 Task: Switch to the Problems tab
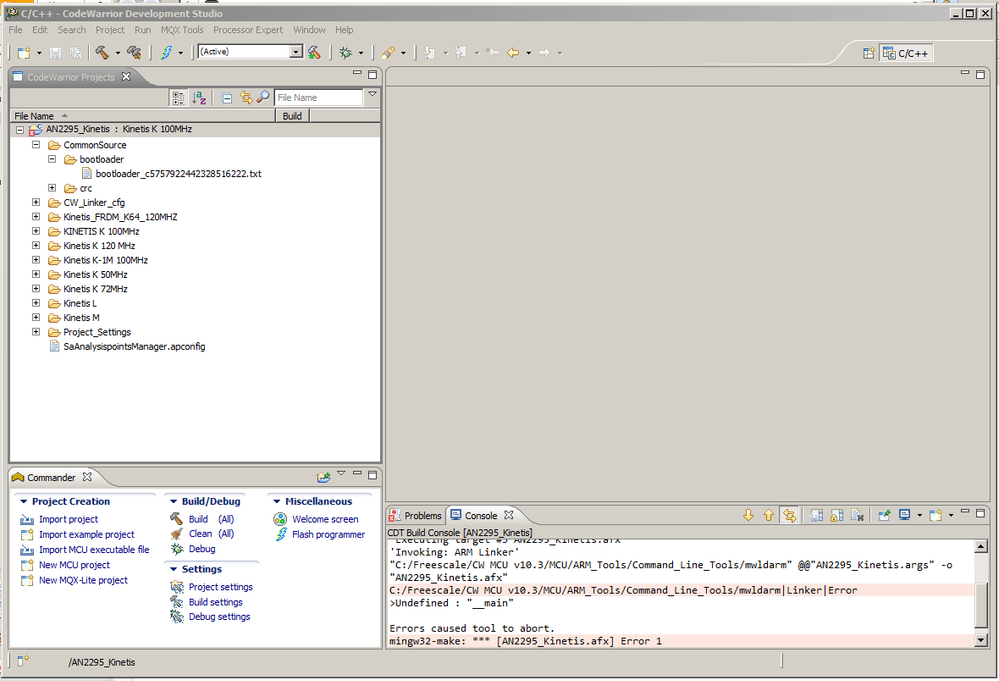(416, 515)
